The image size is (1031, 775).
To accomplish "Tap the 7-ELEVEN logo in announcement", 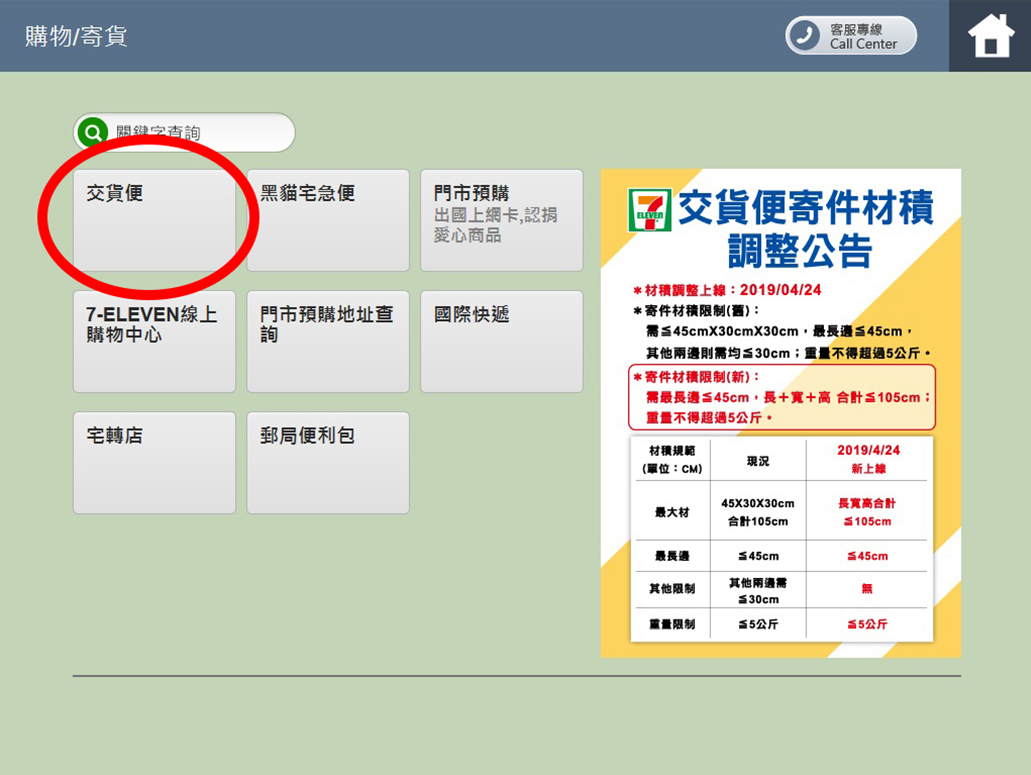I will coord(650,210).
